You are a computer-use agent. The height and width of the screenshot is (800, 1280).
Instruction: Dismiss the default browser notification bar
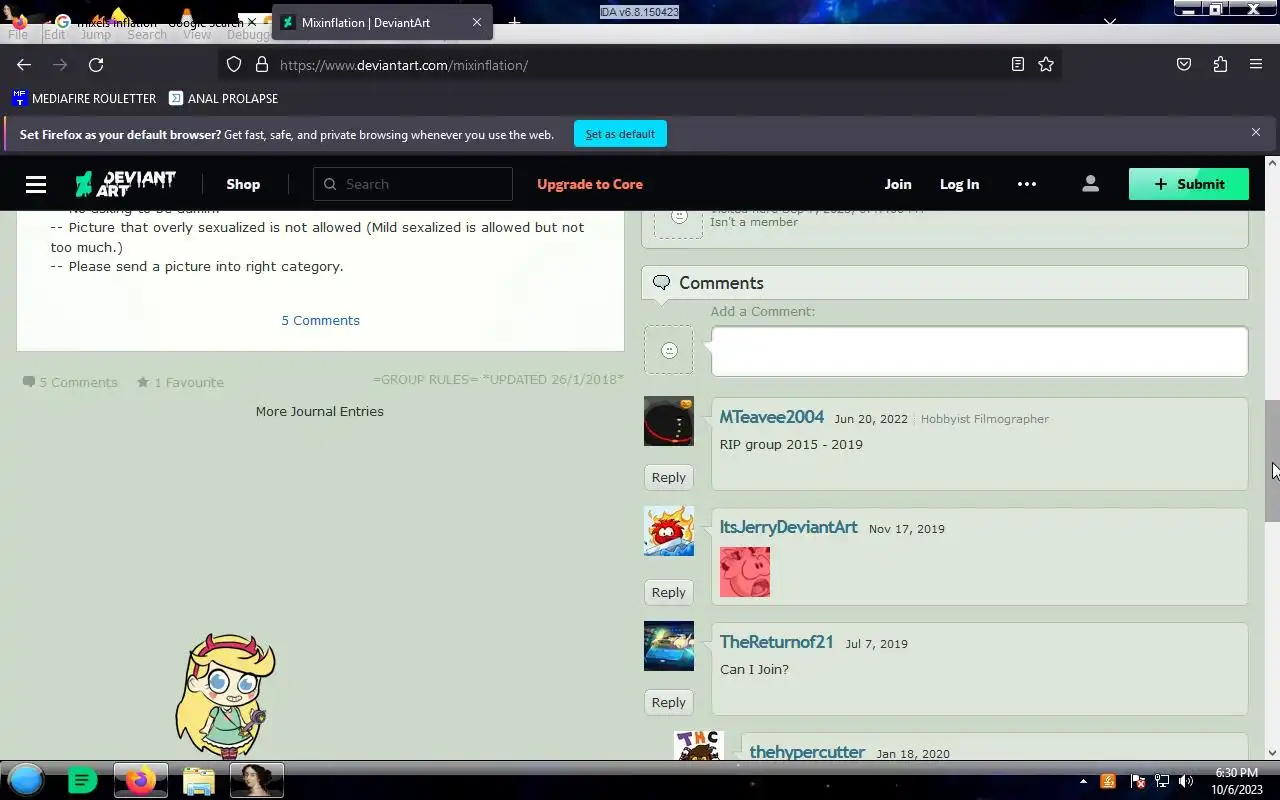click(x=1256, y=132)
